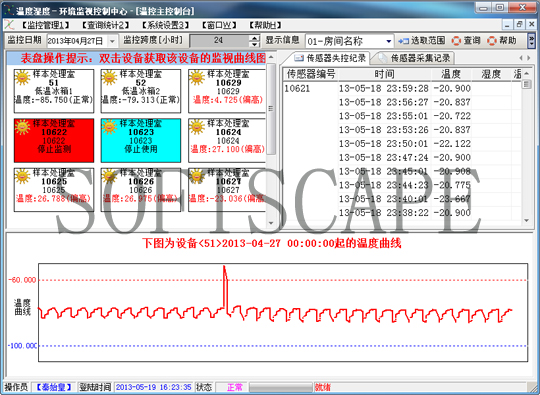Click the device panel vertical scrollbar thumb
The height and width of the screenshot is (395, 540).
coord(271,109)
